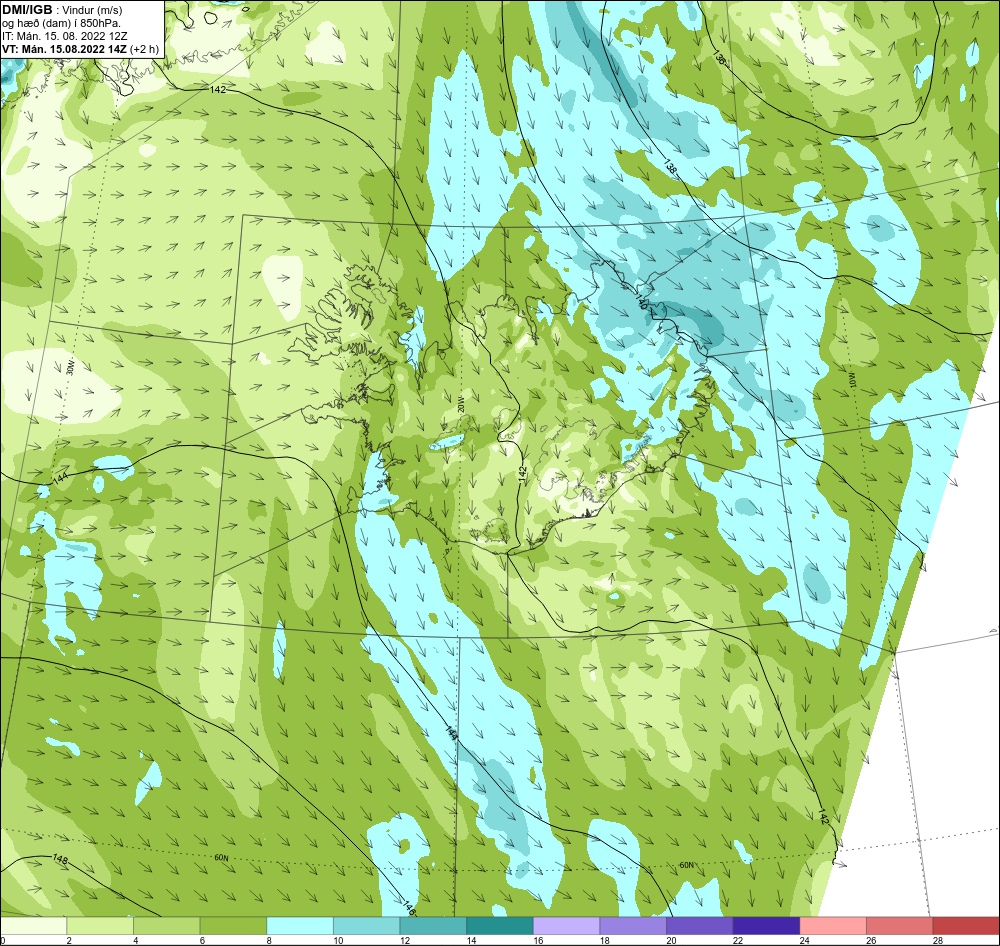Click the legend value label "12"

coord(405,941)
